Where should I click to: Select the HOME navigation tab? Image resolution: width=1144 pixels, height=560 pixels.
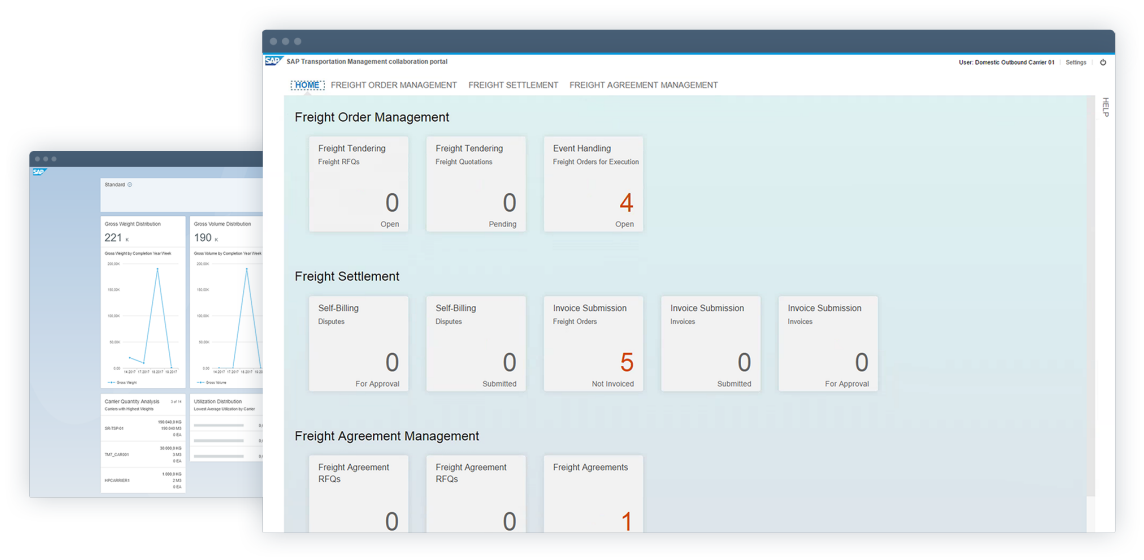307,85
